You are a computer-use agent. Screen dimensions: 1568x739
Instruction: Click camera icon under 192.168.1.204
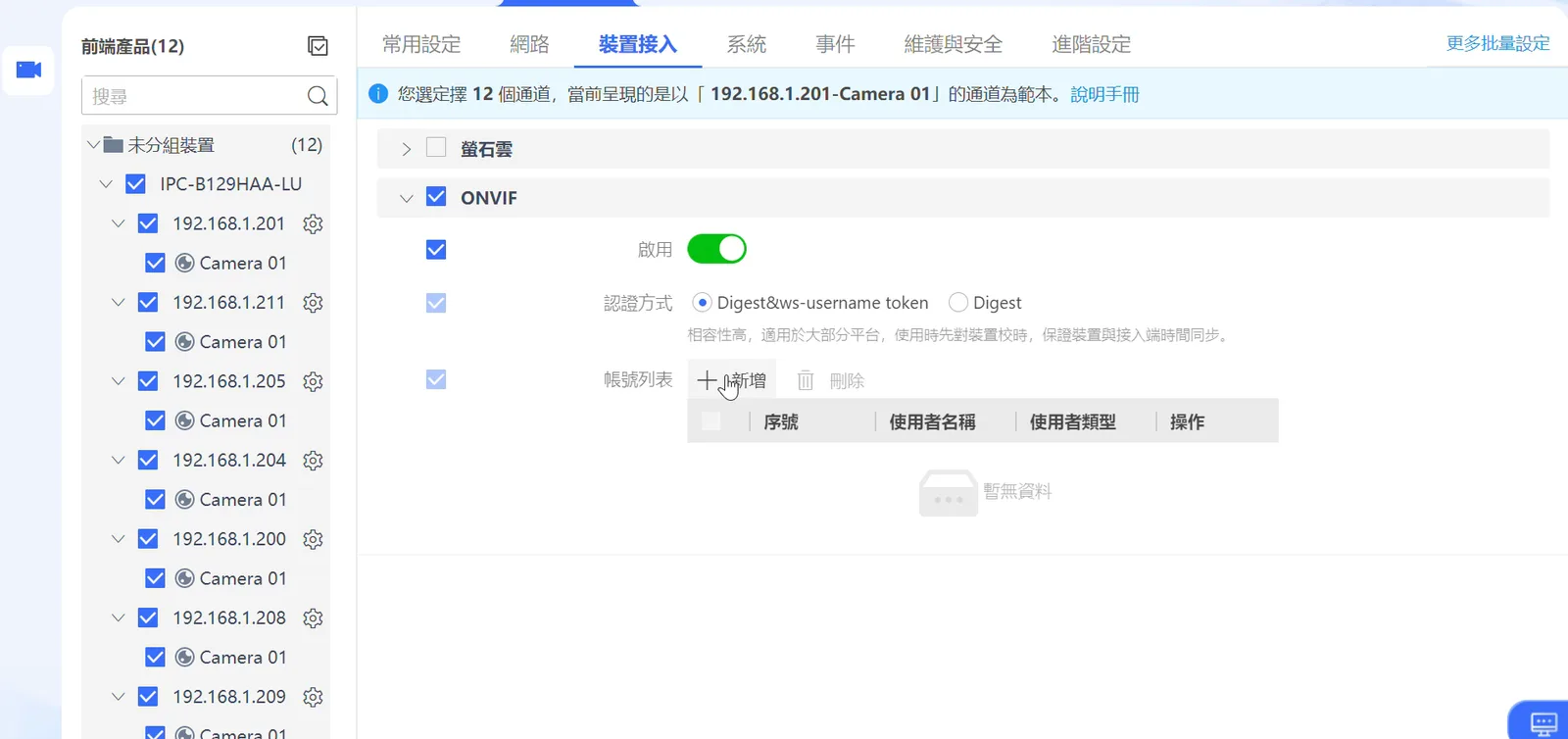(184, 500)
